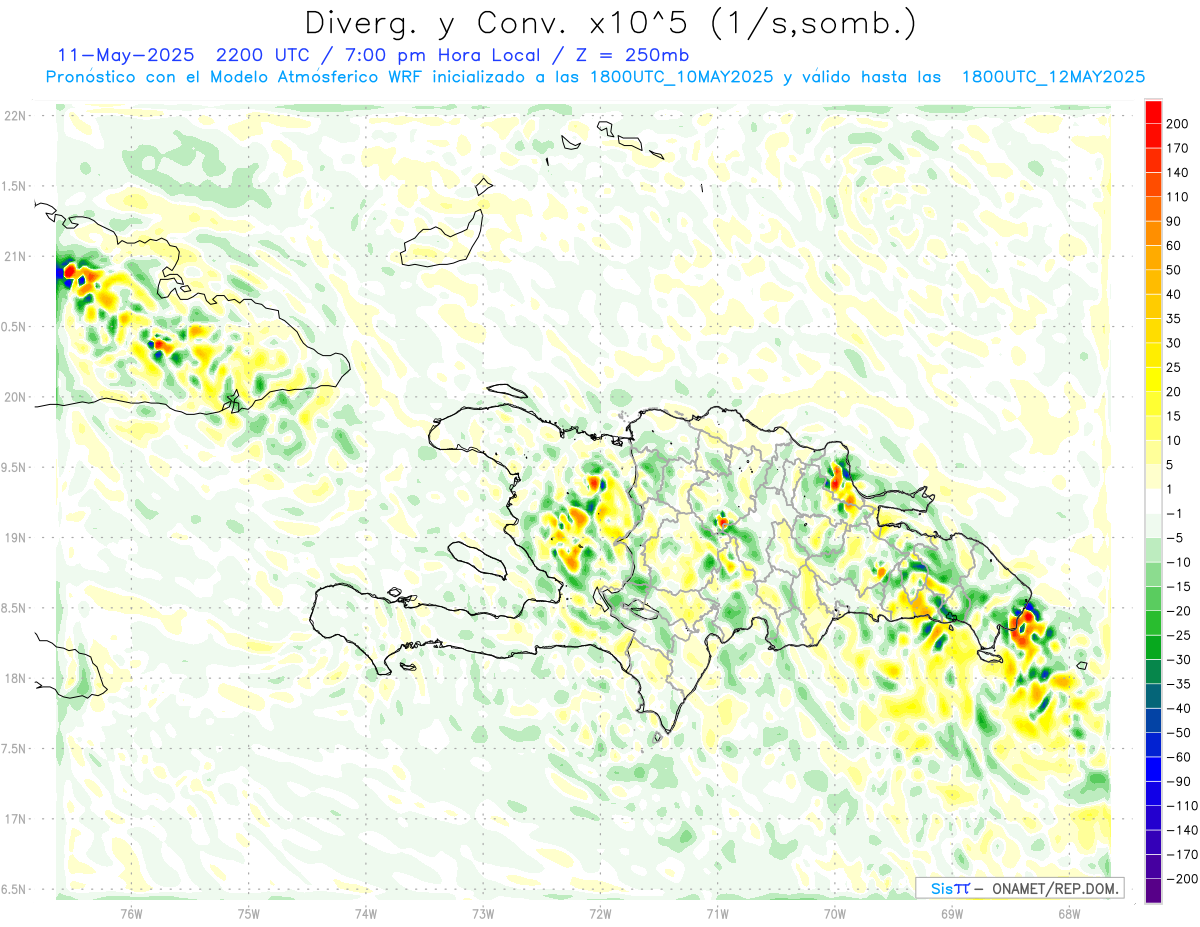The height and width of the screenshot is (927, 1200).
Task: Click the -90 color scale label
Action: point(1178,782)
